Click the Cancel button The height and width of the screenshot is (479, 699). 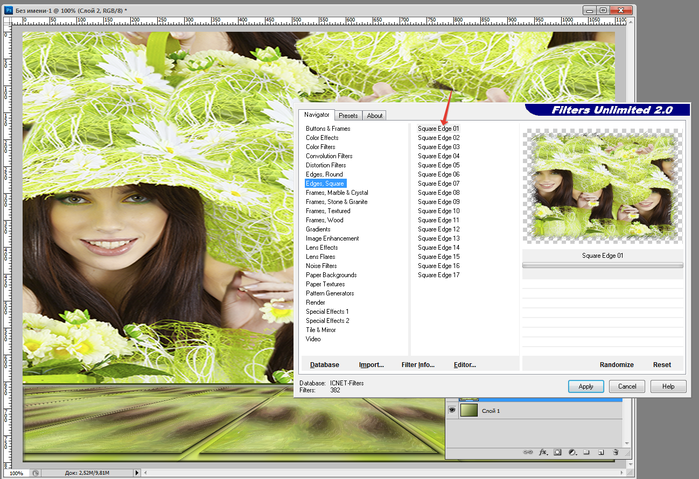click(627, 386)
